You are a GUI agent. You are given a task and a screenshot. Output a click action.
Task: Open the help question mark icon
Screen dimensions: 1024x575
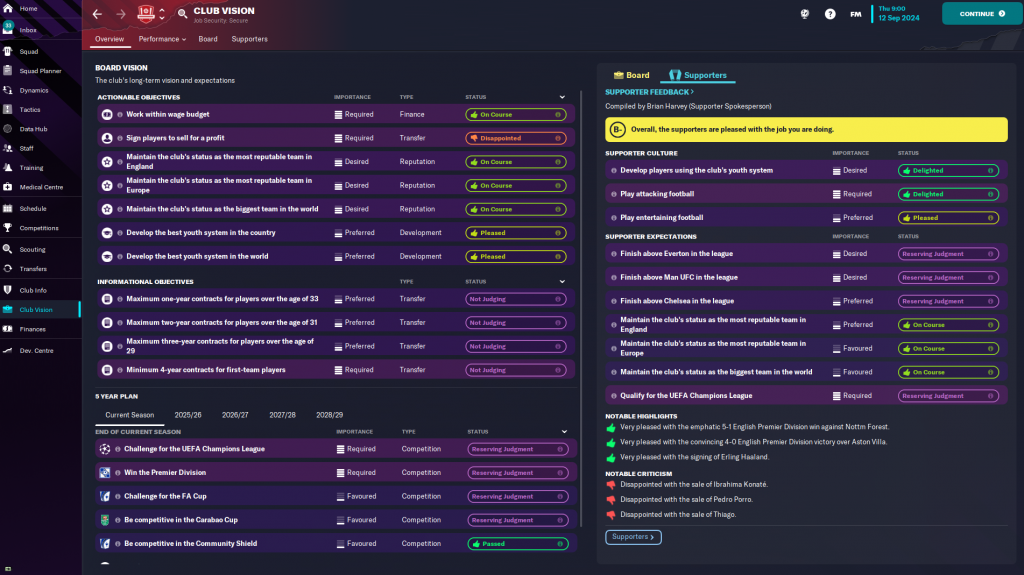click(x=830, y=14)
